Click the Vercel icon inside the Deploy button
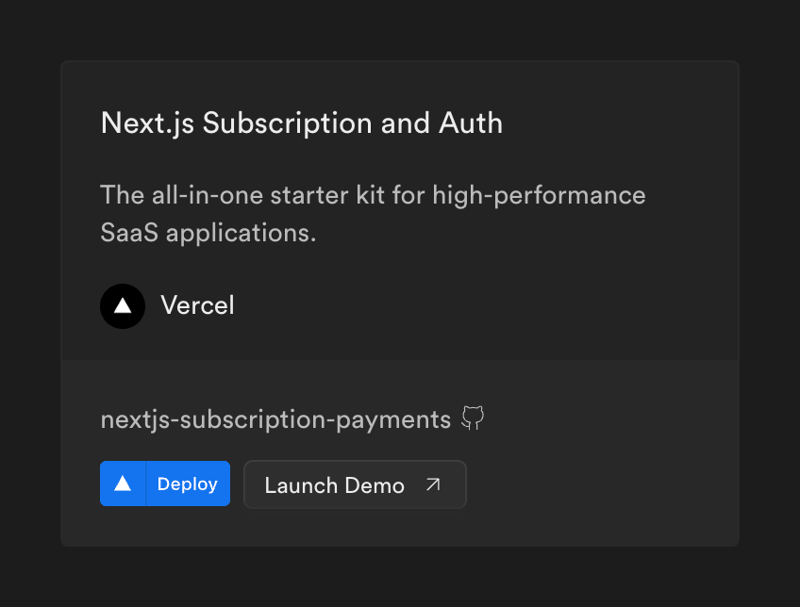Image resolution: width=800 pixels, height=607 pixels. [123, 483]
